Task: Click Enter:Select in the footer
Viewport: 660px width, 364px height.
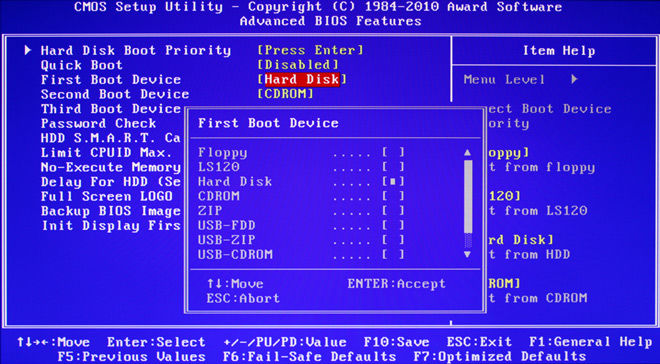Action: pos(156,342)
